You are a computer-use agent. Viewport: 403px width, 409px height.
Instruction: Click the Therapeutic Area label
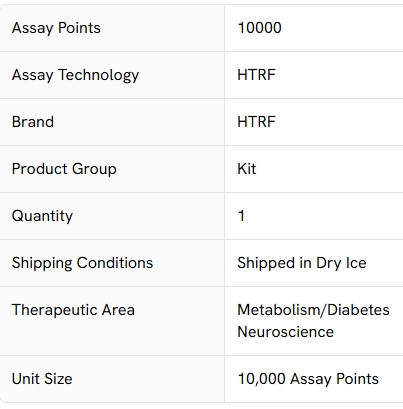click(x=73, y=310)
